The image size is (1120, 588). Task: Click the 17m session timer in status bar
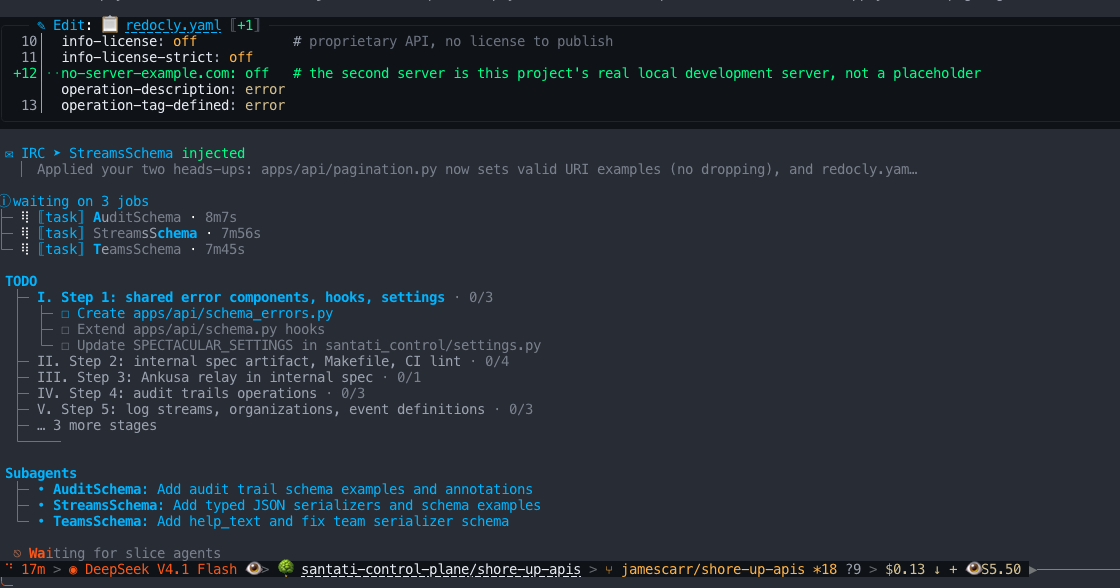(34, 569)
